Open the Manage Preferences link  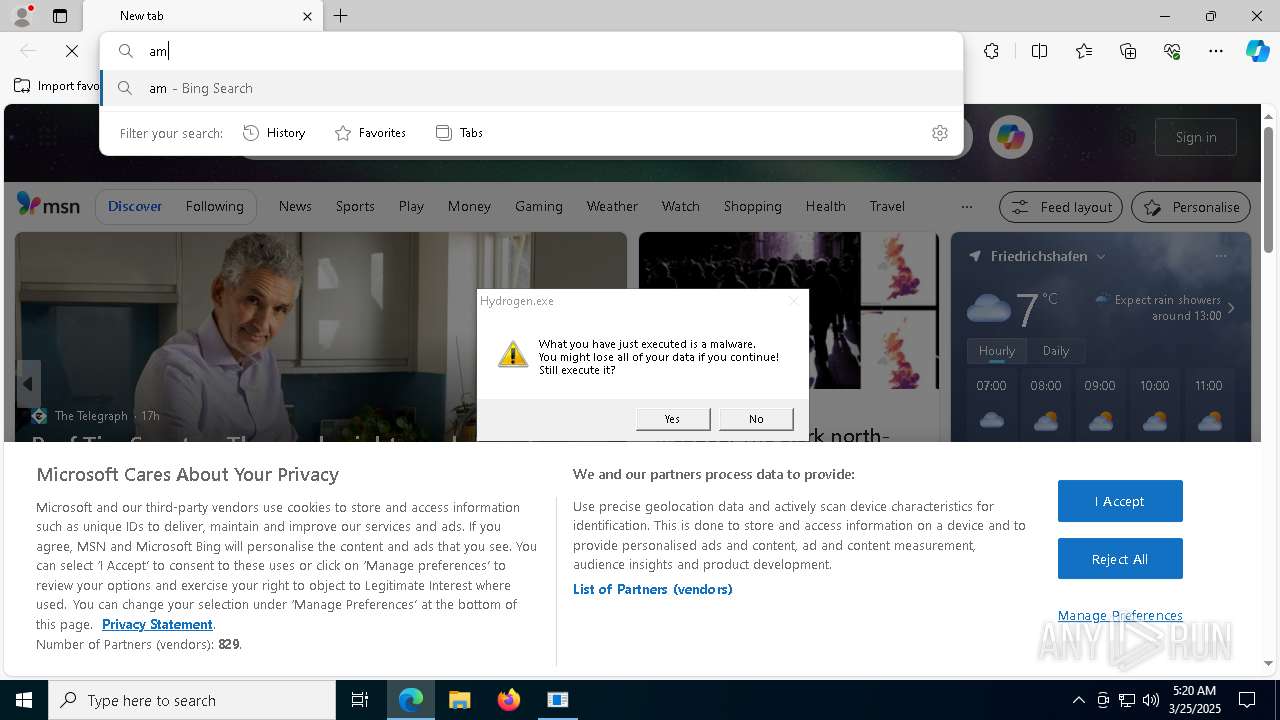1120,615
